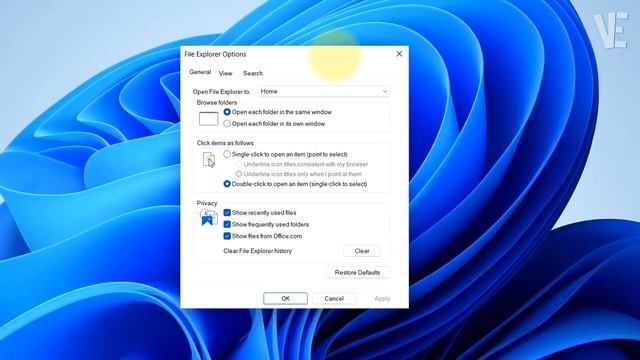640x360 pixels.
Task: Click the Browse folders group label
Action: (x=217, y=102)
